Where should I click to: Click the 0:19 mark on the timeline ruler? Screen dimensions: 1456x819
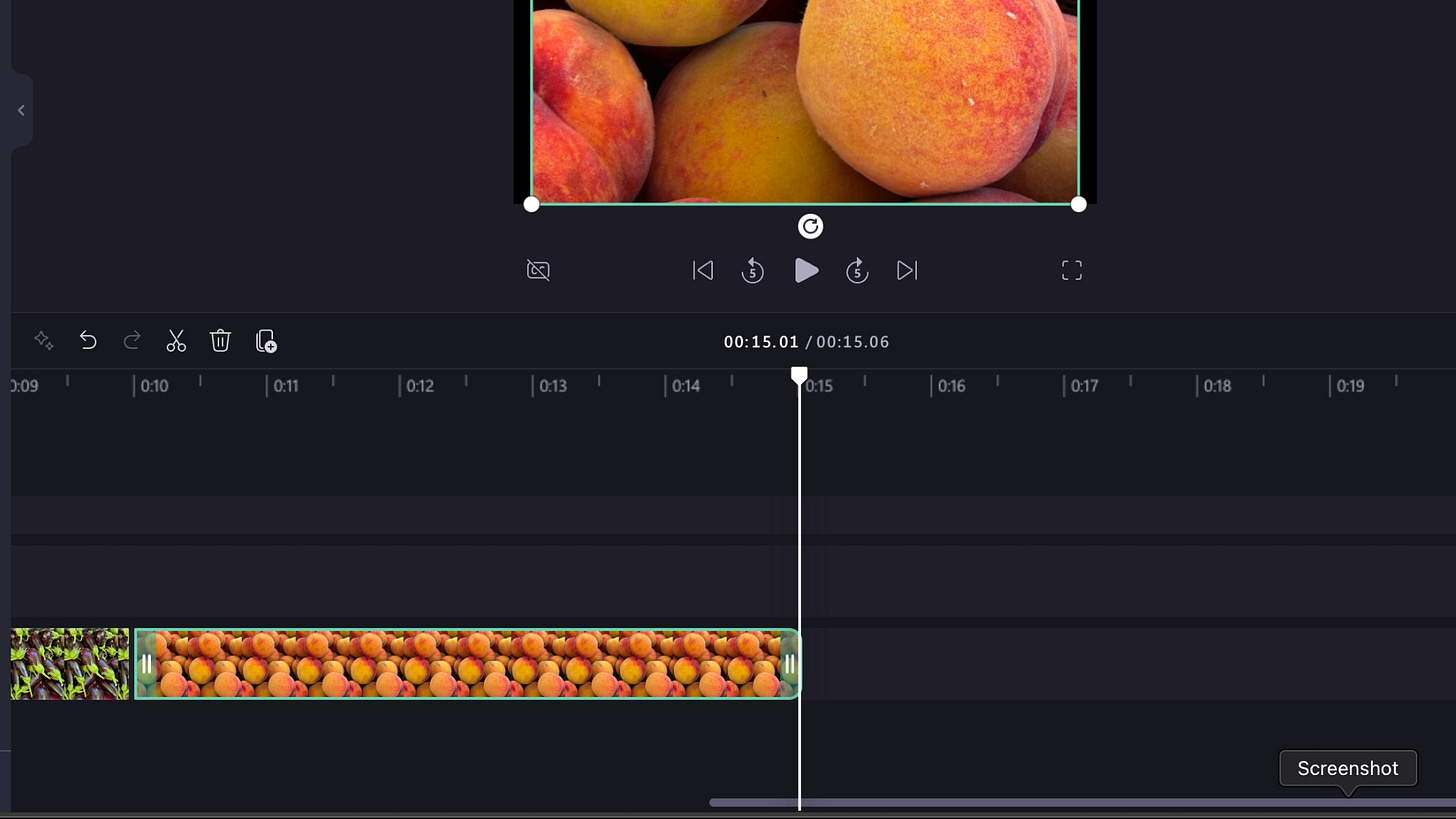pyautogui.click(x=1351, y=386)
